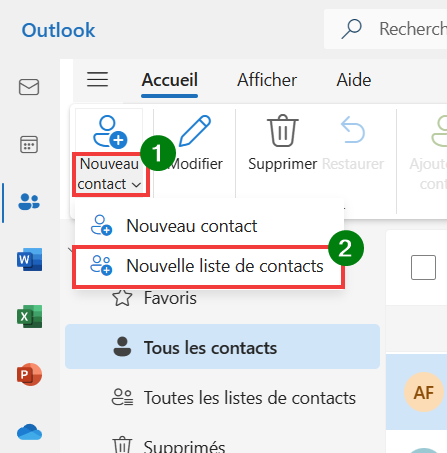This screenshot has height=453, width=447.
Task: Launch Word from the app sidebar
Action: coord(29,259)
